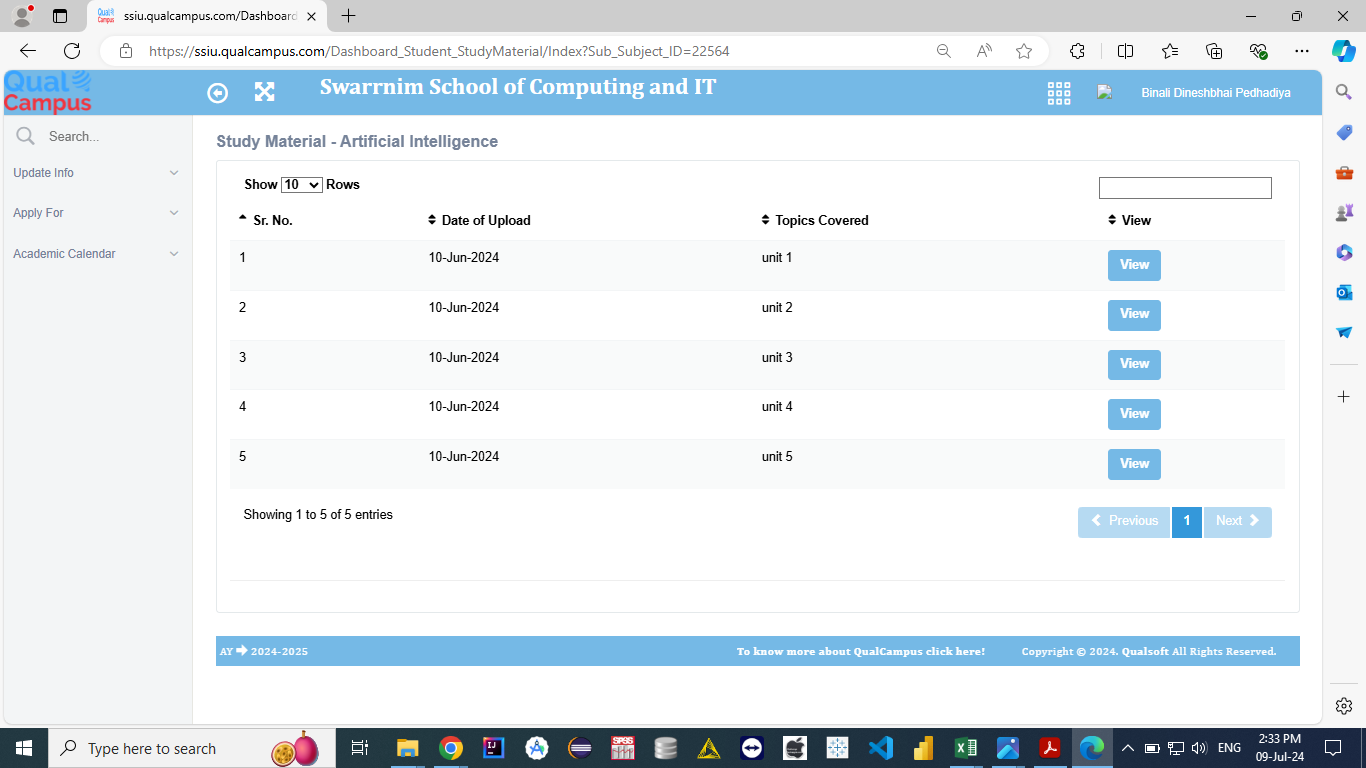Open Edge sidebar Outlook icon
Viewport: 1366px width, 768px height.
(1344, 292)
